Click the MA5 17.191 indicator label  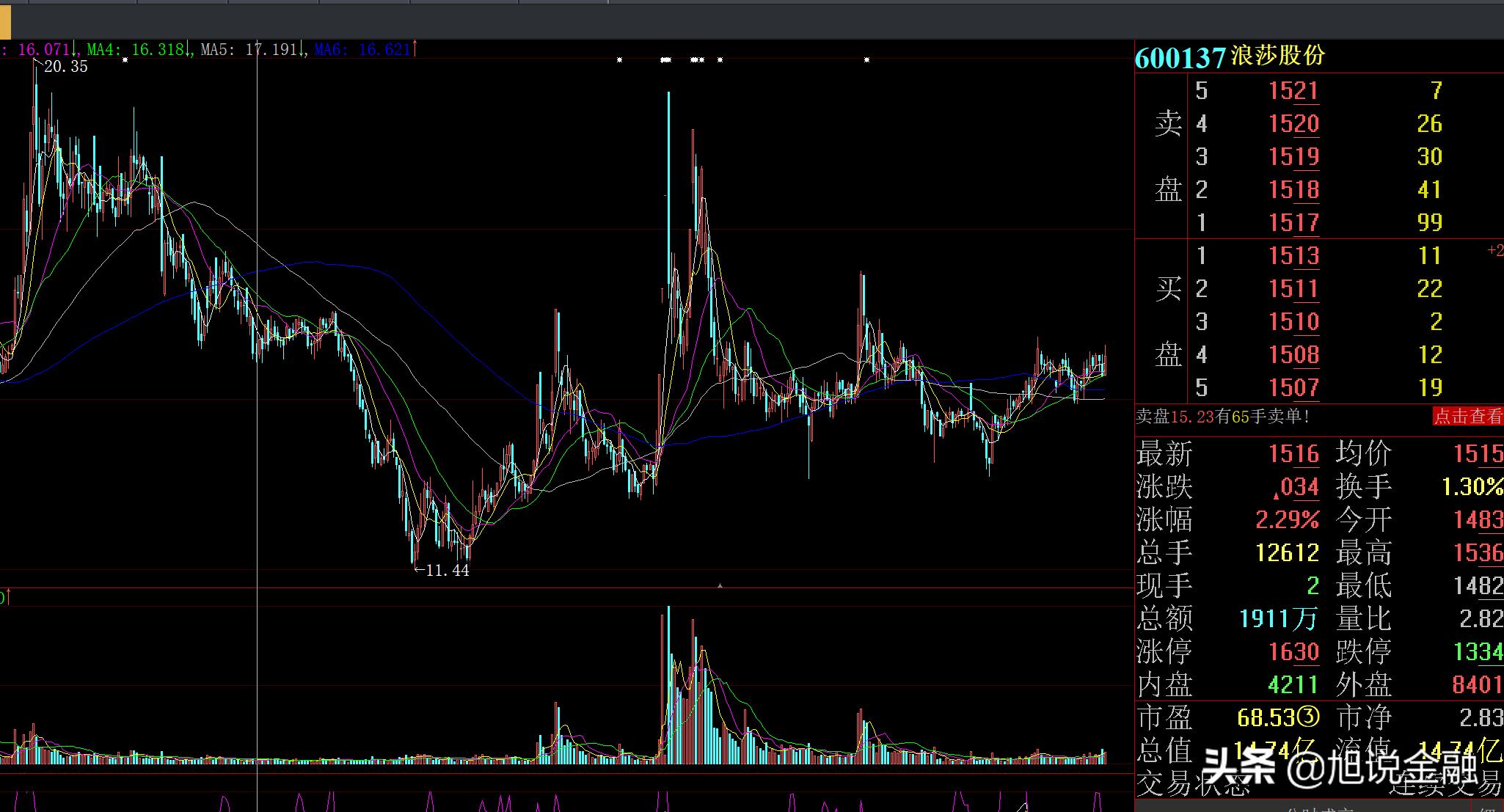(x=250, y=50)
